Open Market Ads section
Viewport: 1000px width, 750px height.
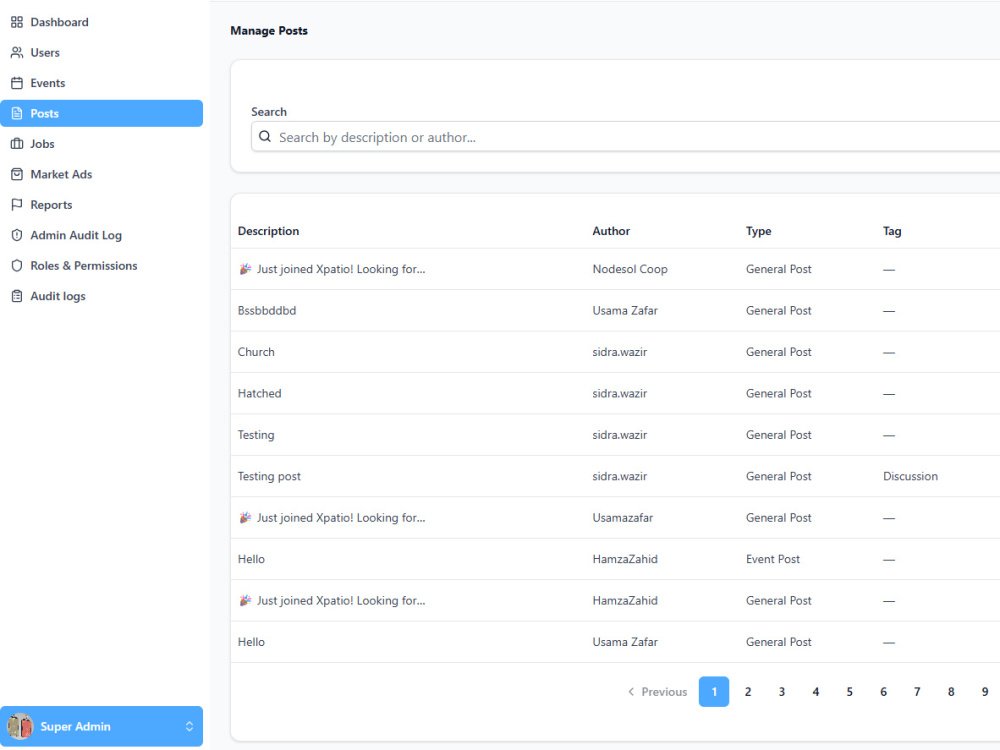[x=101, y=174]
